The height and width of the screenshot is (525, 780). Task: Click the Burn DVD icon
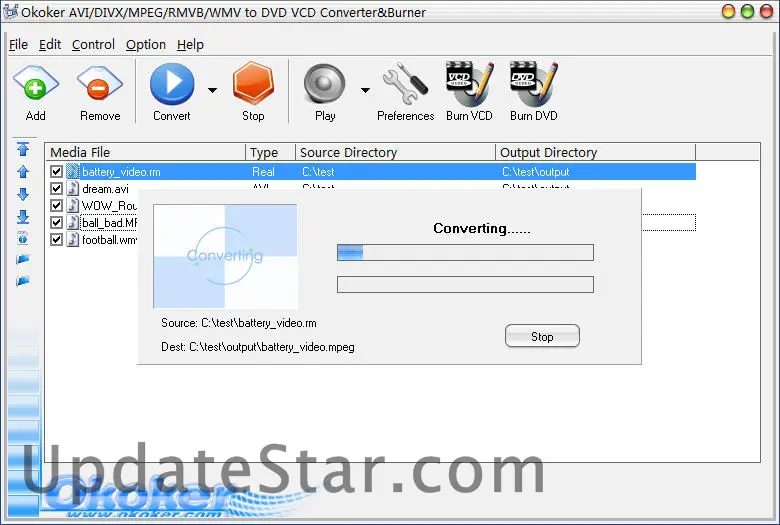click(534, 84)
